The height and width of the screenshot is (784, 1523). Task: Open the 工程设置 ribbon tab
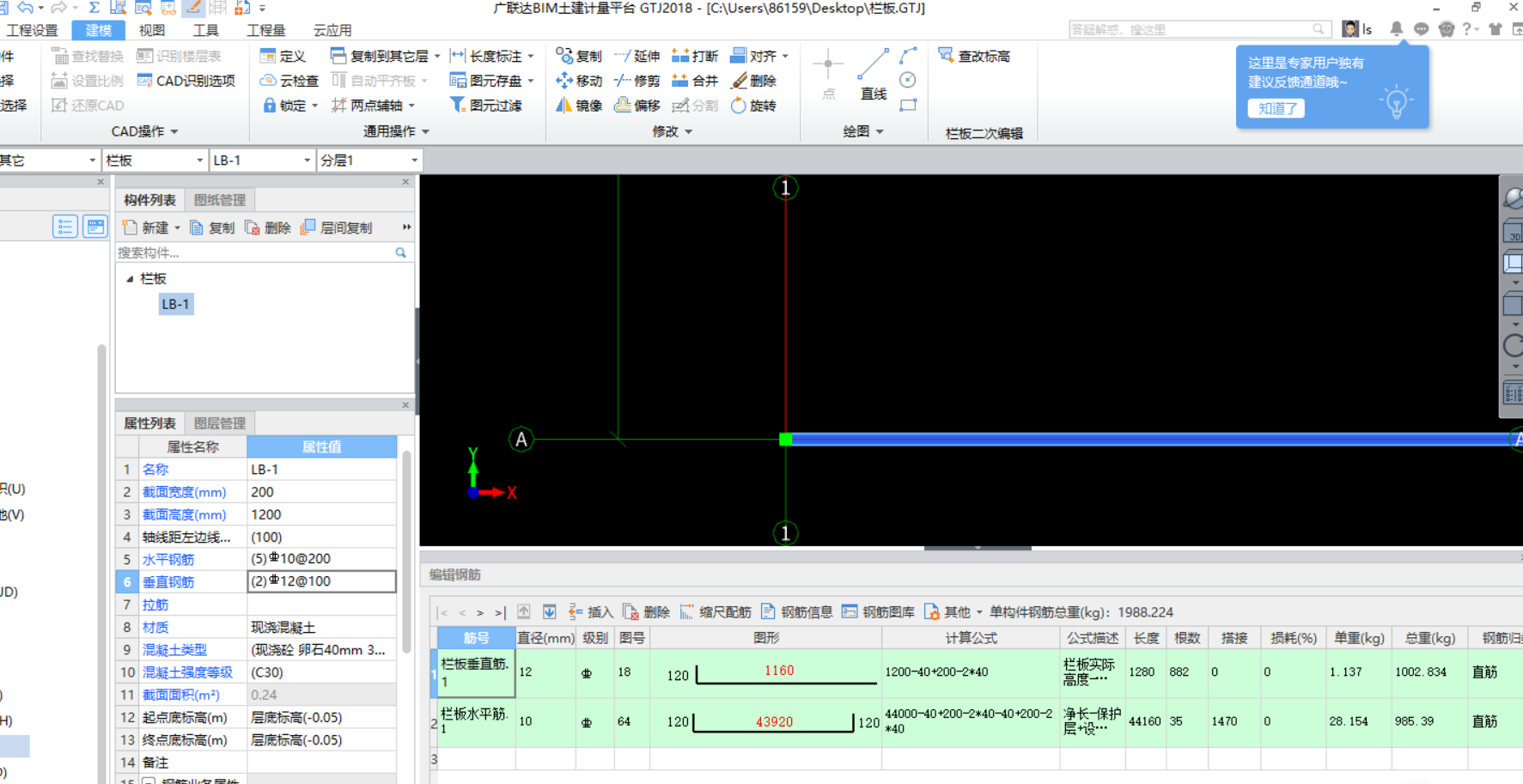(x=33, y=30)
